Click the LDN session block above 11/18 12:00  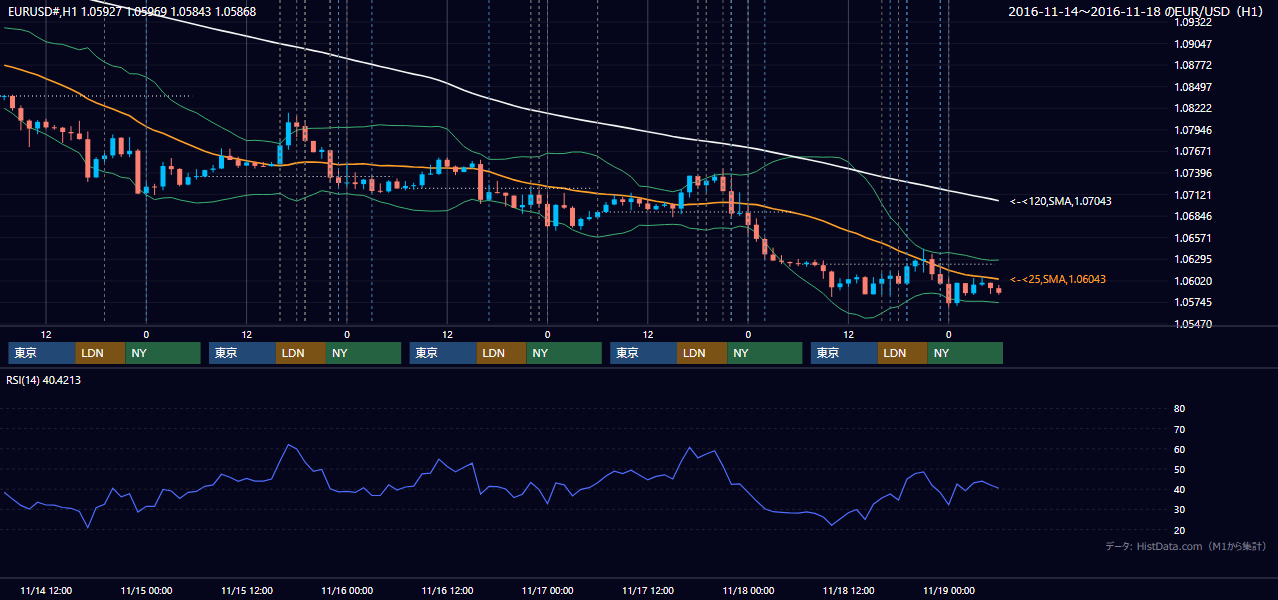tap(903, 353)
